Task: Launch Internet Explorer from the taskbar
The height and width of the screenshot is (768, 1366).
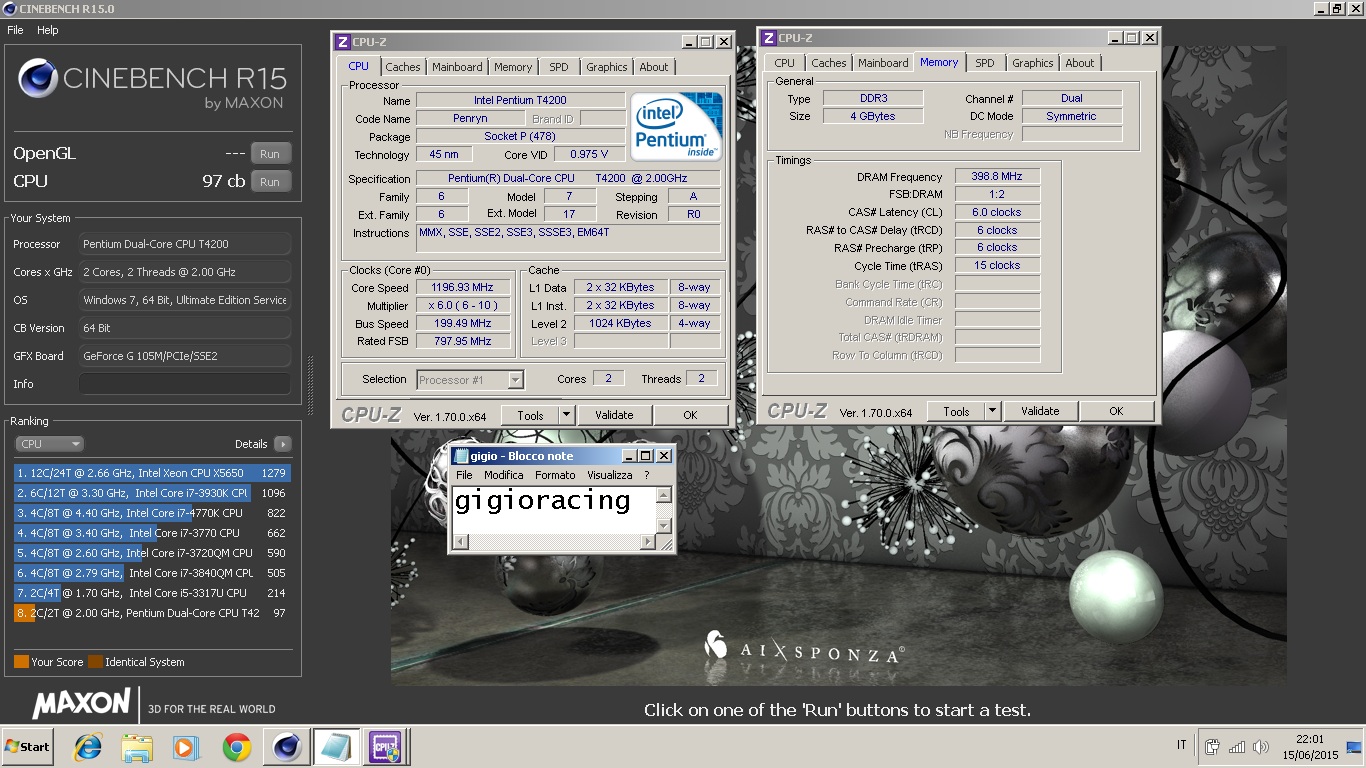Action: (89, 747)
